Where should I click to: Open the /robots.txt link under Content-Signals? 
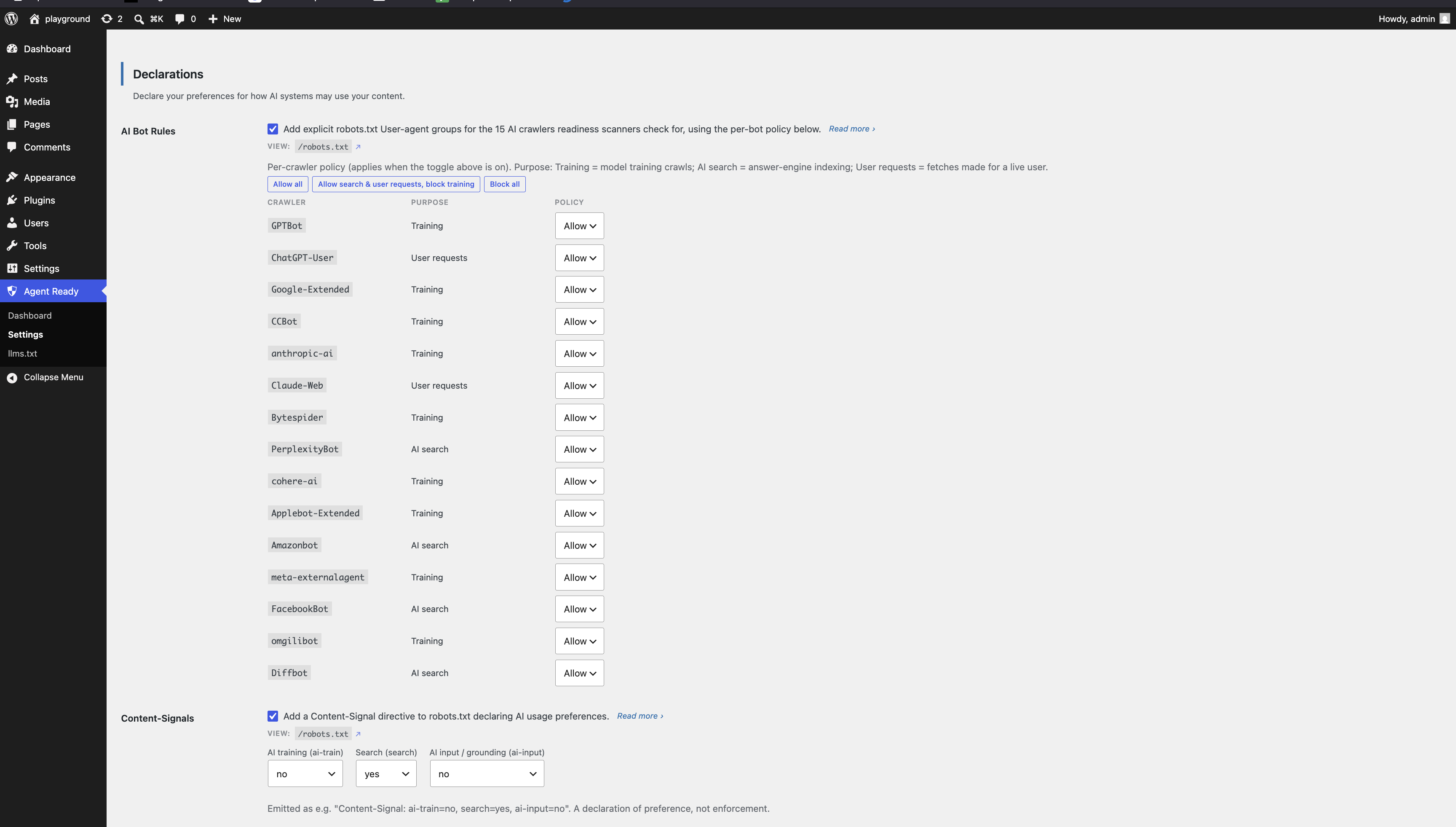pyautogui.click(x=324, y=734)
